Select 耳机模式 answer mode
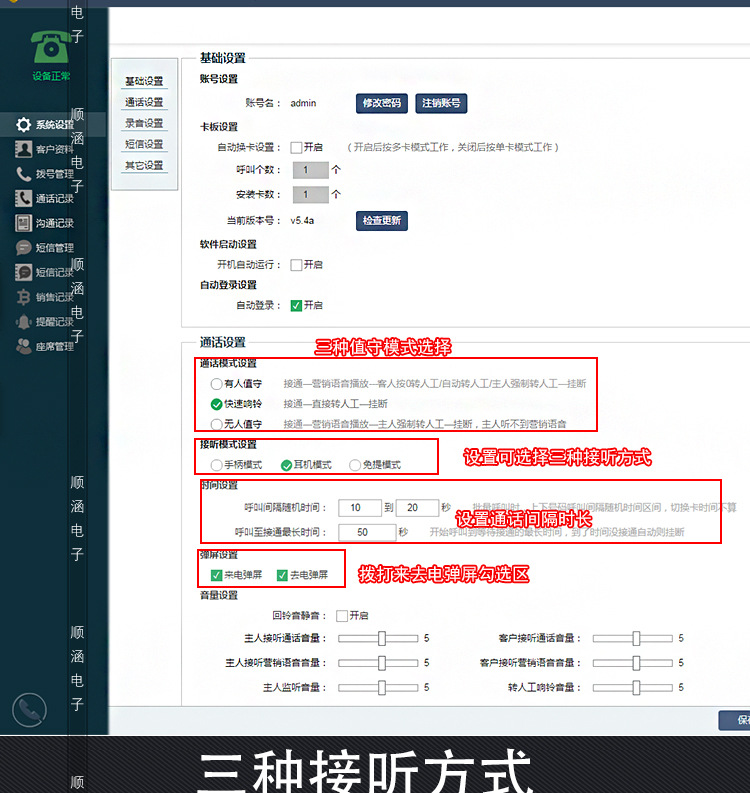Viewport: 750px width, 793px height. pyautogui.click(x=286, y=465)
